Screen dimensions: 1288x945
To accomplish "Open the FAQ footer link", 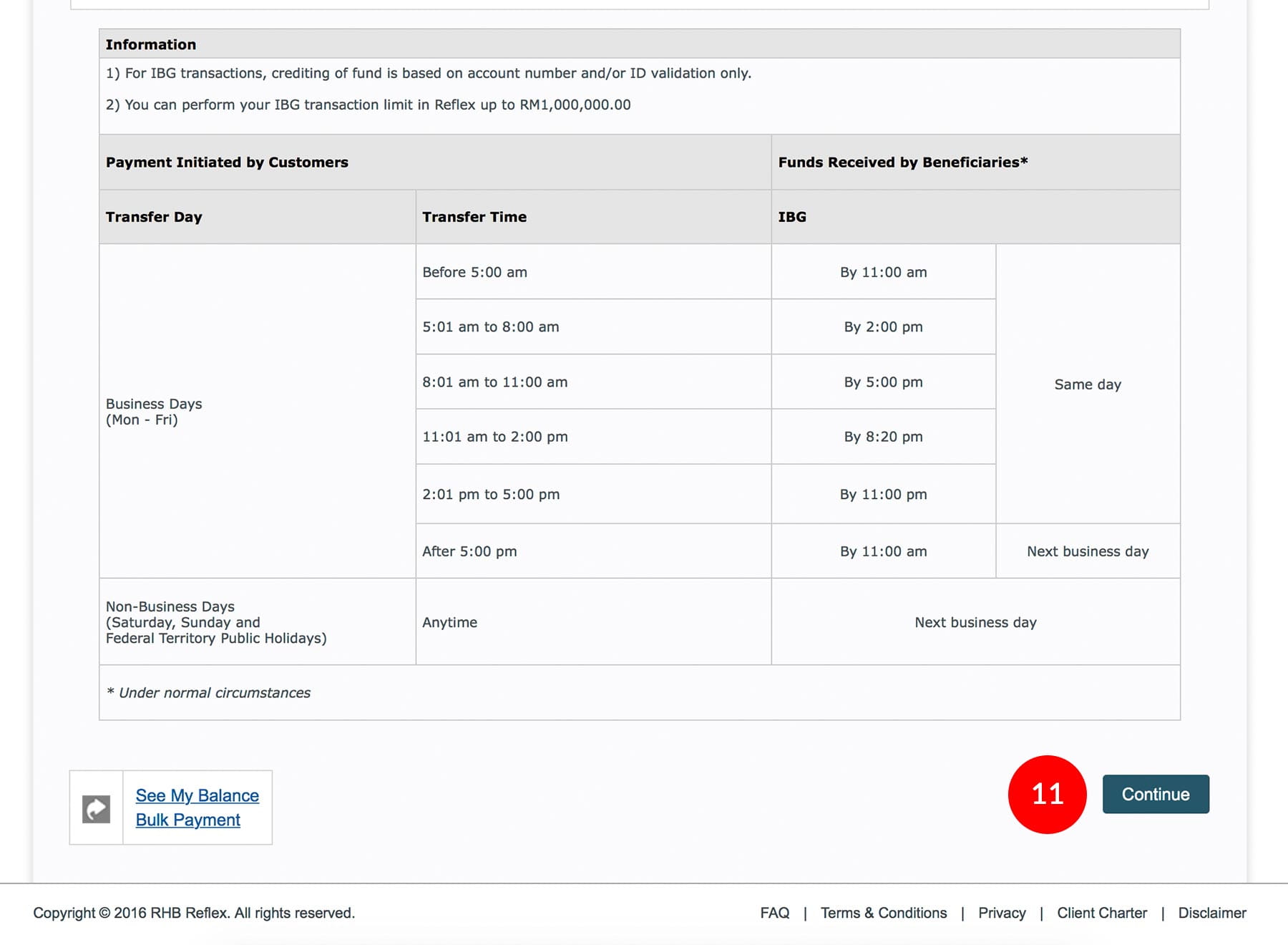I will [x=774, y=913].
